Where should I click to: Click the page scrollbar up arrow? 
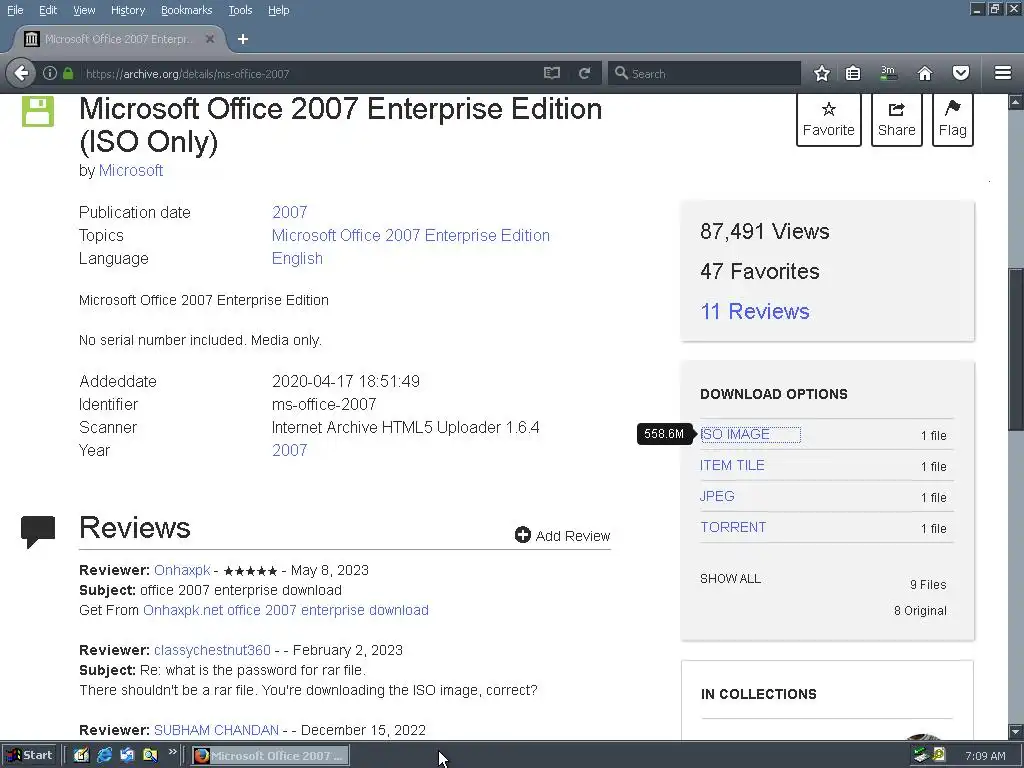click(x=1016, y=102)
